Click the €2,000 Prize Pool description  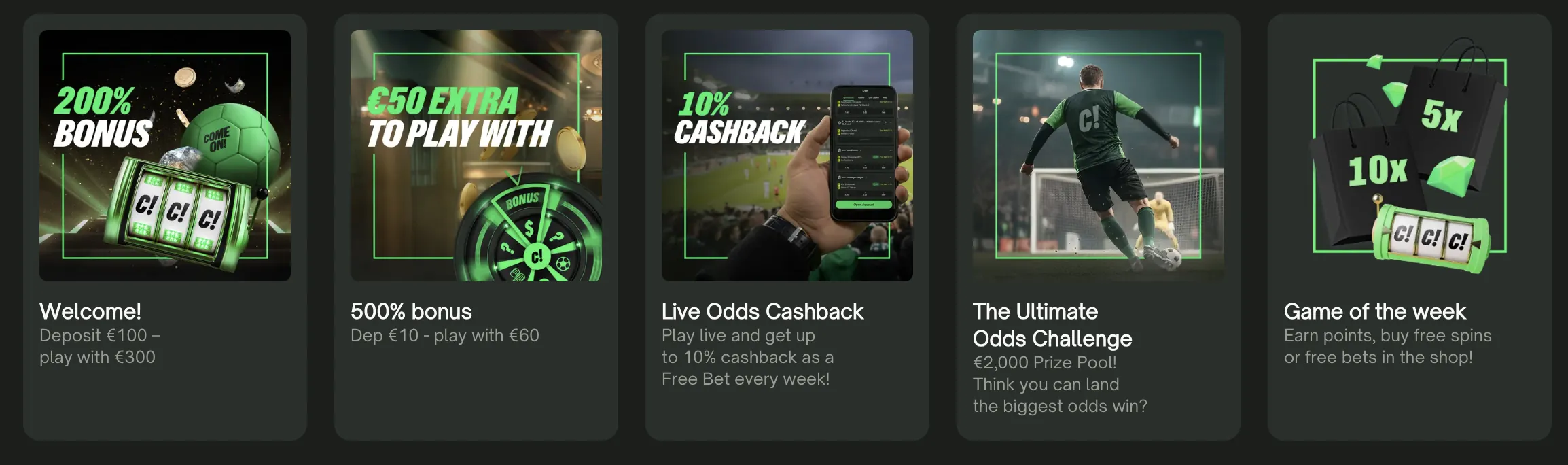click(x=1060, y=384)
